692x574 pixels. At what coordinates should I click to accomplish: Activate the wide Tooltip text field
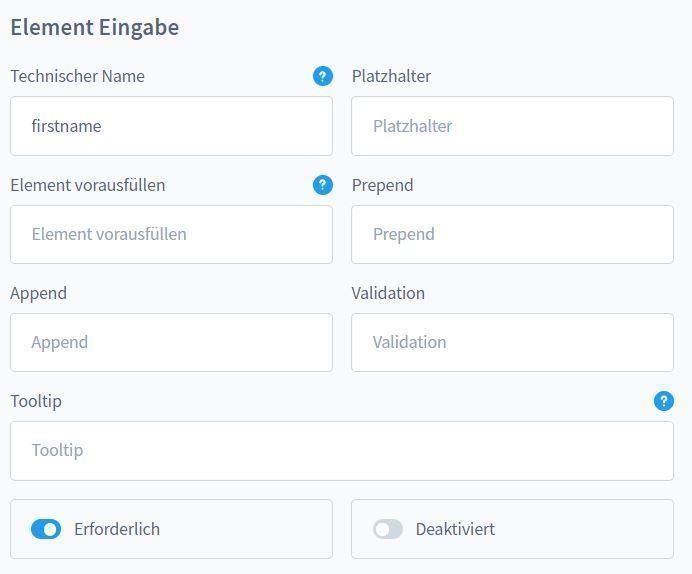[342, 451]
